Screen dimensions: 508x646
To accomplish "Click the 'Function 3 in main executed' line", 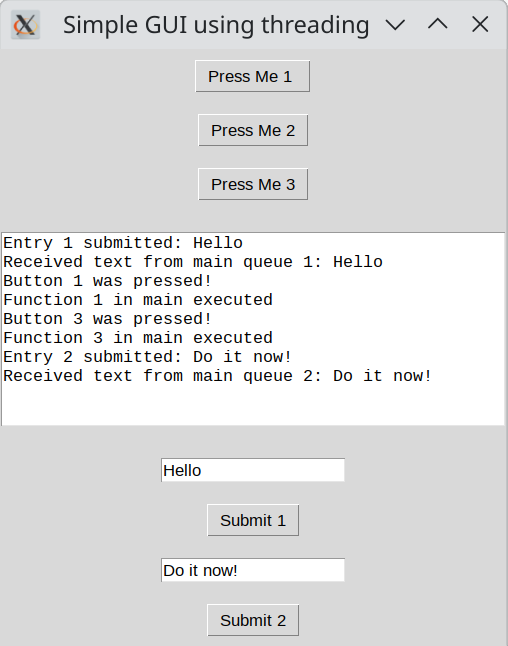I will [x=138, y=337].
